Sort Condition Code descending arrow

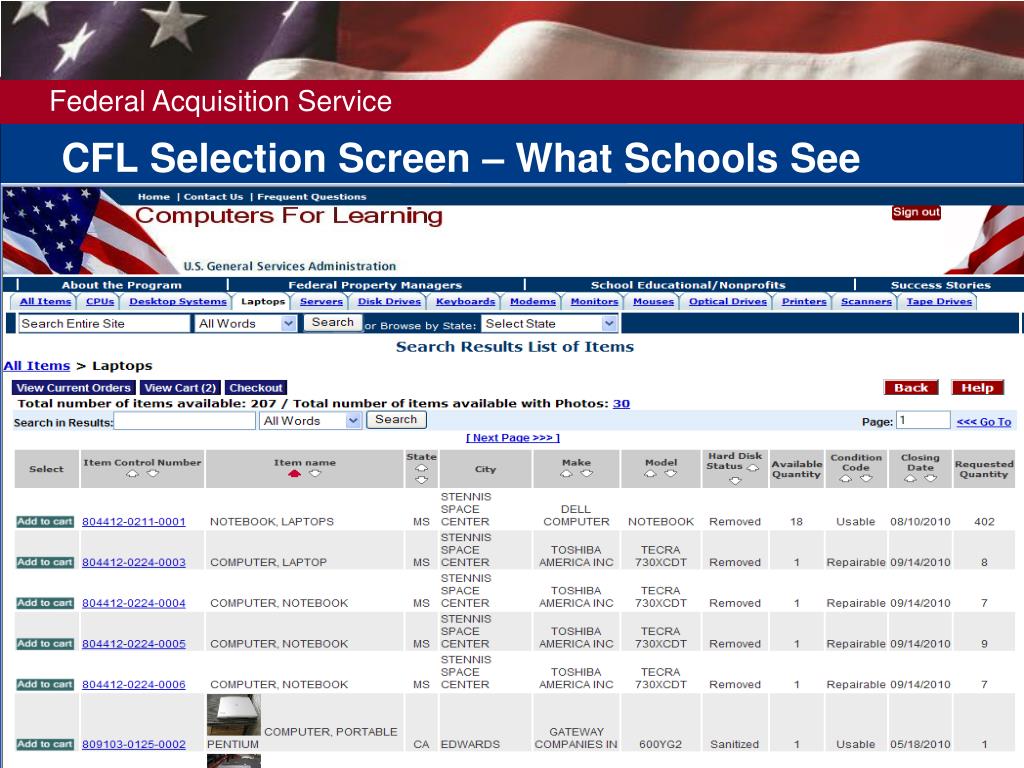pyautogui.click(x=866, y=479)
